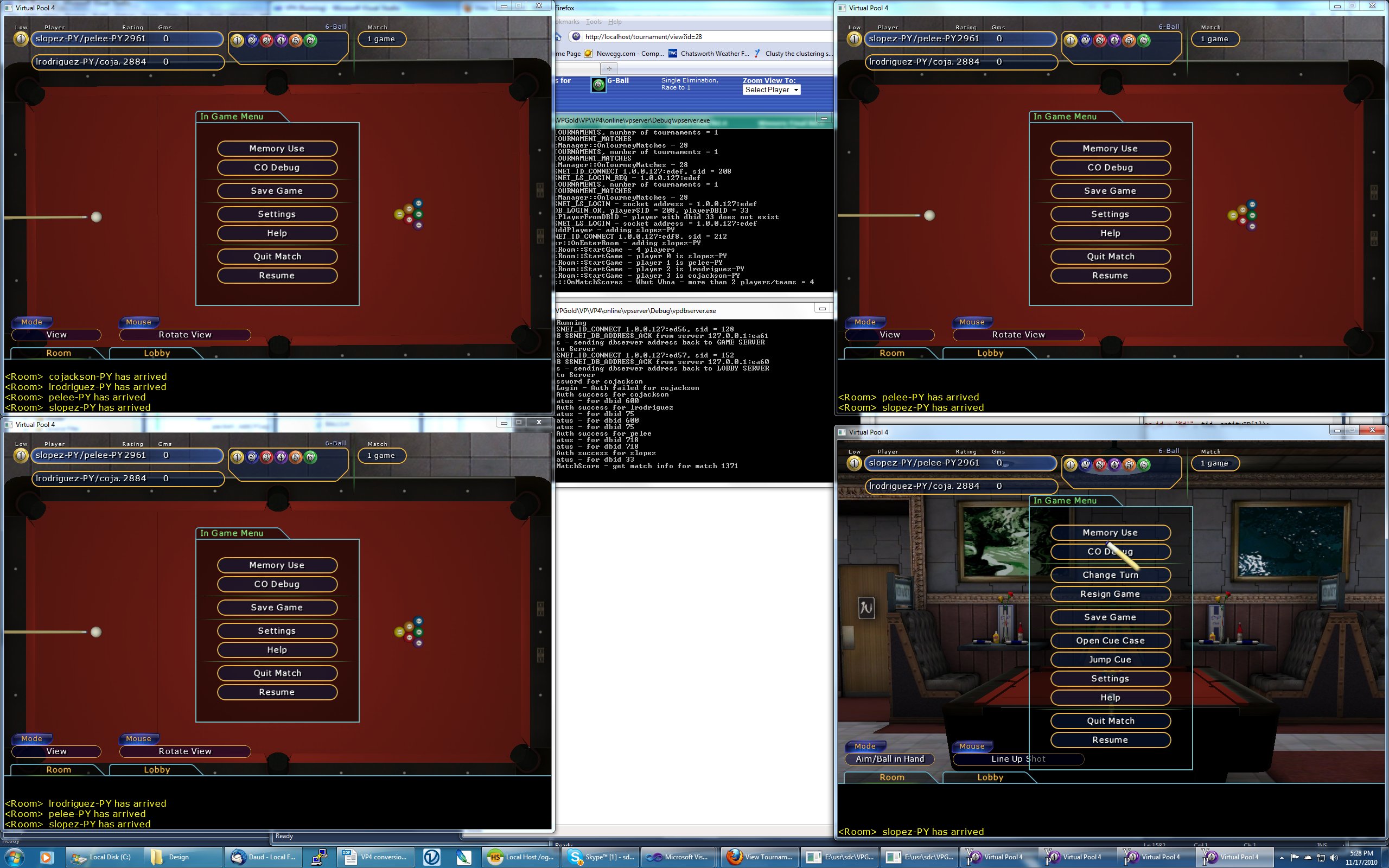
Task: Click Resume in bottom-left pool window
Action: (277, 692)
